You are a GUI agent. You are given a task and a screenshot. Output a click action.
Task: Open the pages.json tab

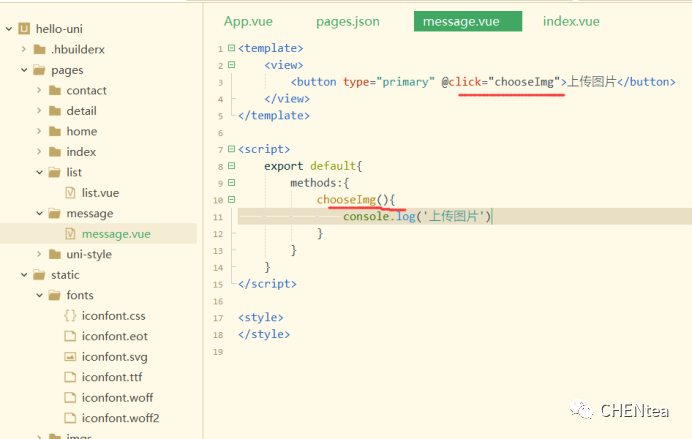tap(347, 21)
